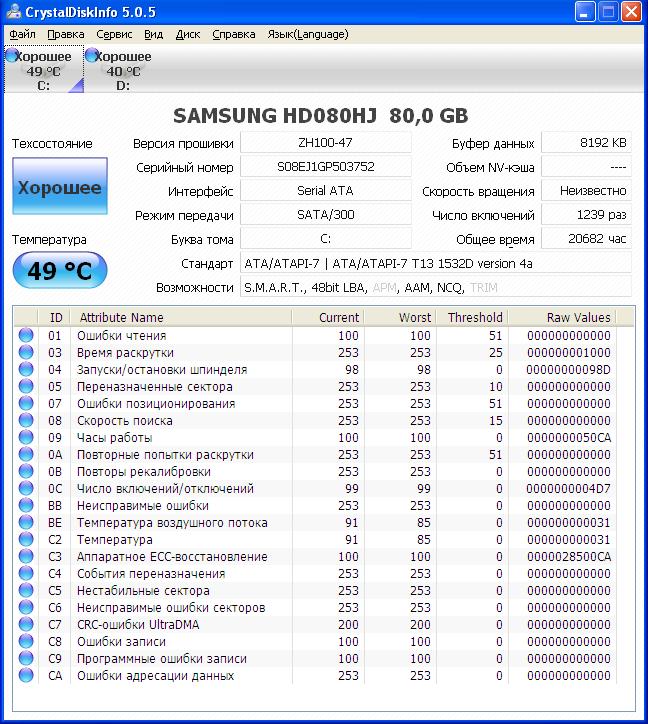The width and height of the screenshot is (648, 724).
Task: Click the drive features field with S.M.A.R.T.
Action: [x=436, y=288]
